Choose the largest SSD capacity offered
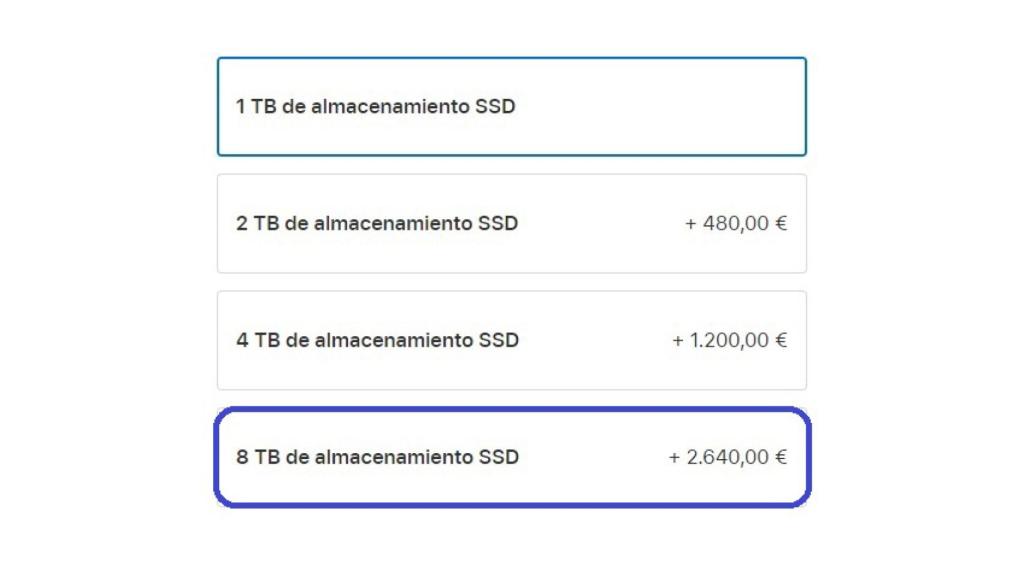This screenshot has height=576, width=1024. pos(511,457)
